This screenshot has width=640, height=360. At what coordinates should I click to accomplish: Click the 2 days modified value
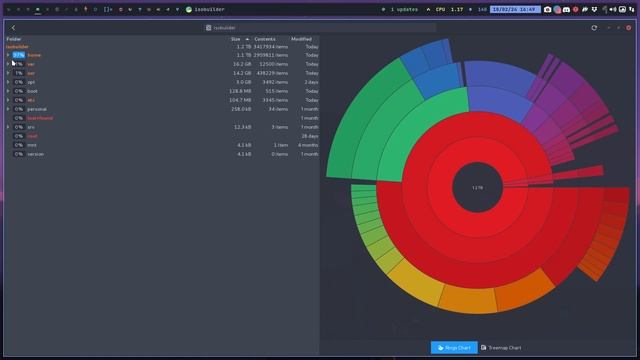[x=311, y=82]
